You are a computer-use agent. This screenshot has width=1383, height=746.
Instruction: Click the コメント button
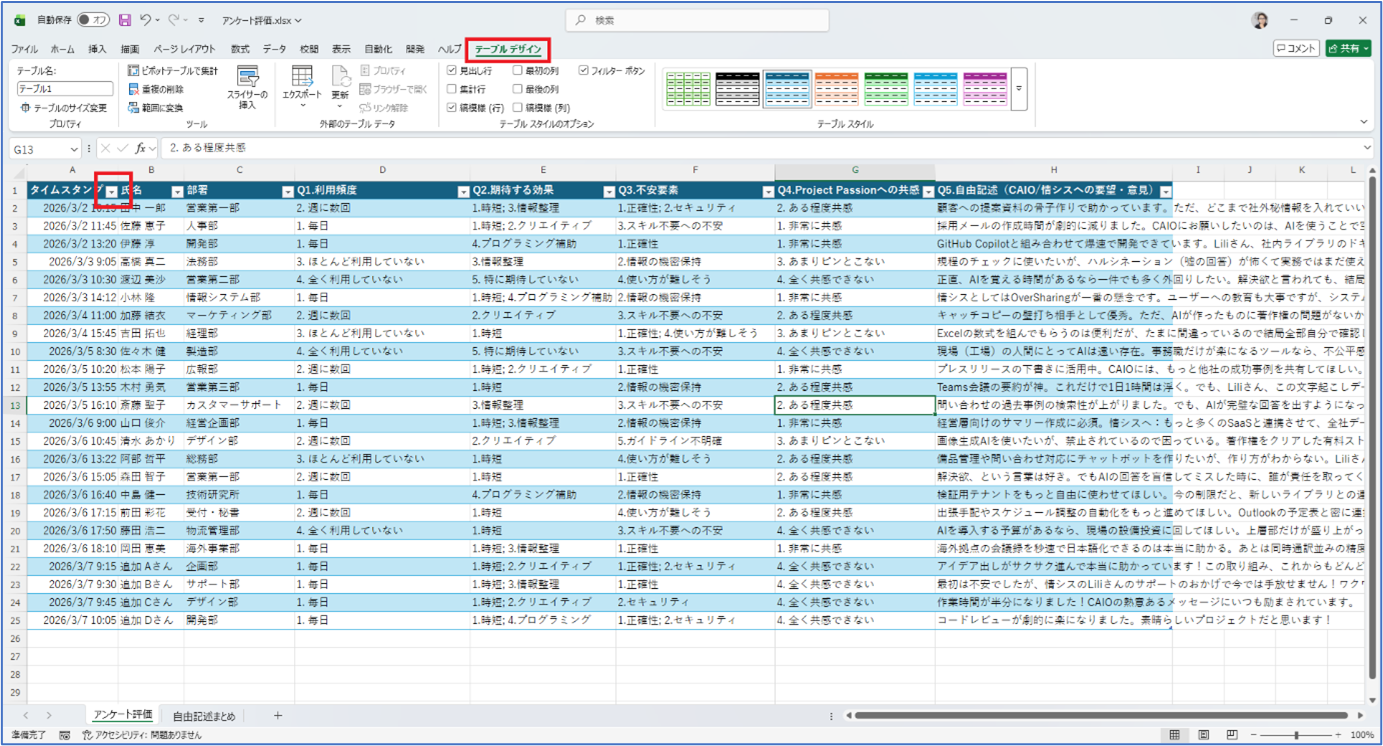tap(1296, 48)
